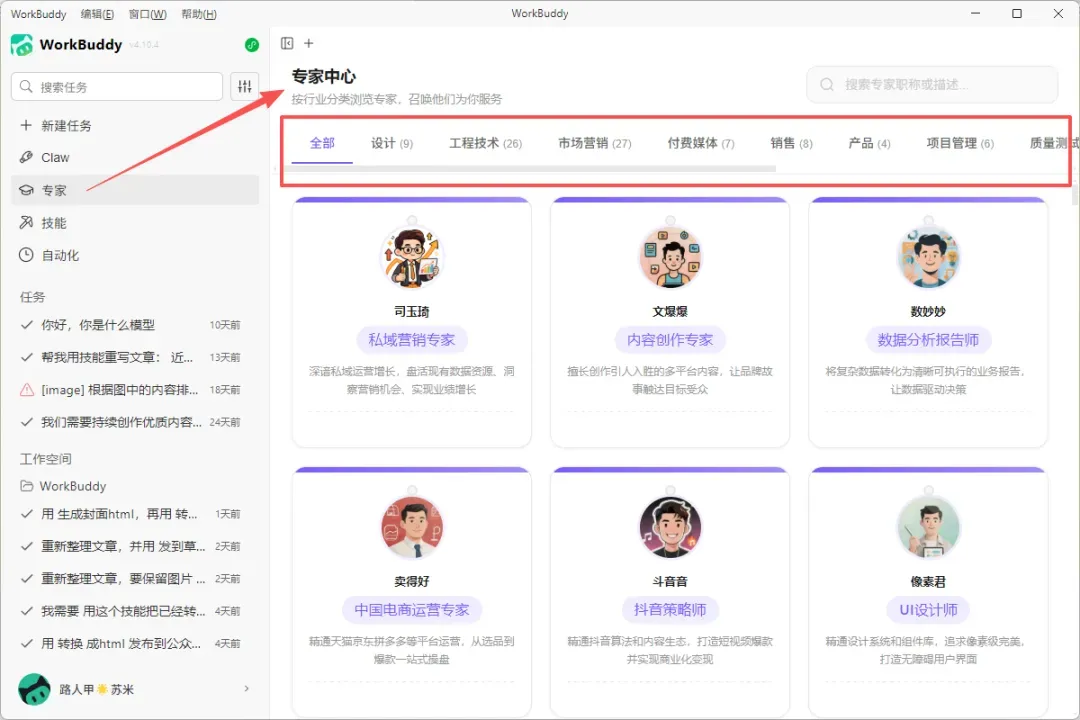Switch to the 工程技术 (26) tab
The width and height of the screenshot is (1080, 720).
click(x=486, y=143)
